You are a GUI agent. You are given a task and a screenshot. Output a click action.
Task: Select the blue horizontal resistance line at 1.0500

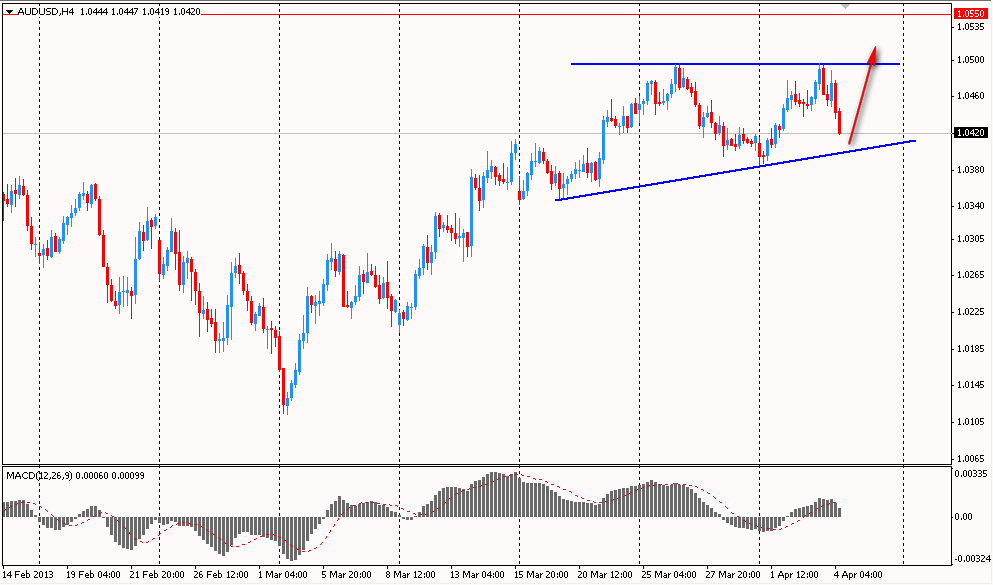735,64
